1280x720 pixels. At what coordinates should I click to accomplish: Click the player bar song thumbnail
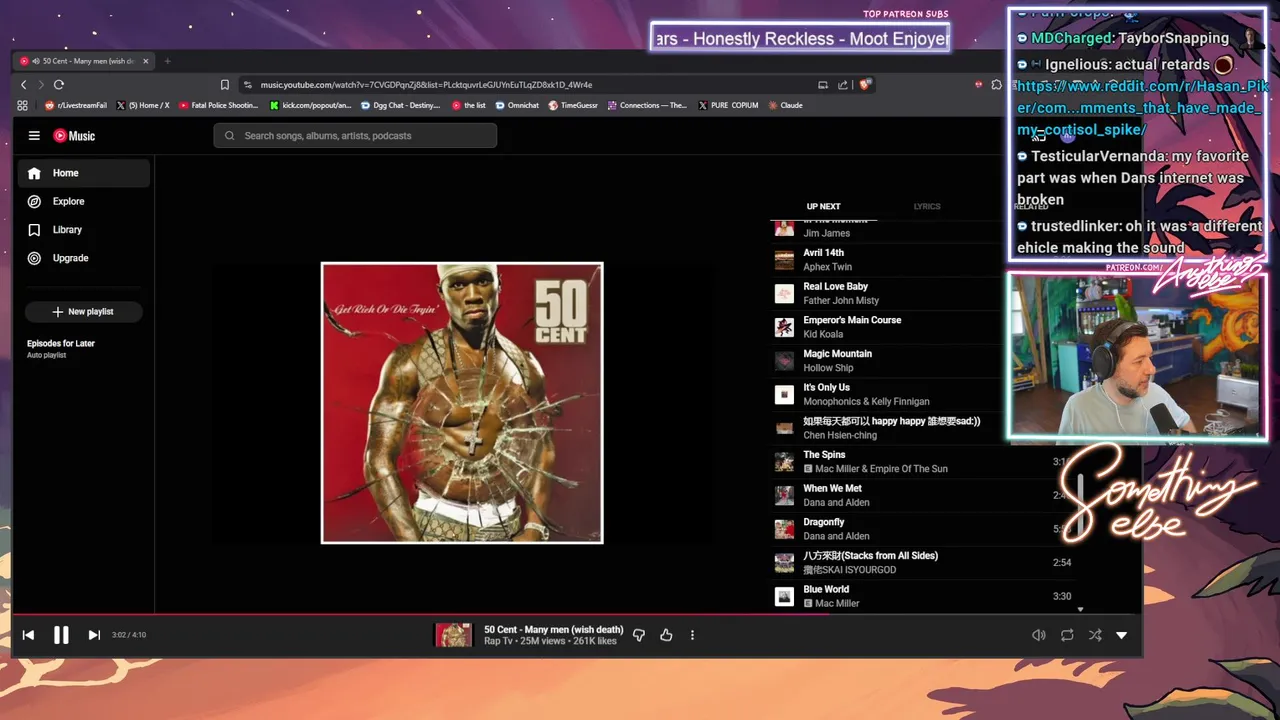point(453,635)
